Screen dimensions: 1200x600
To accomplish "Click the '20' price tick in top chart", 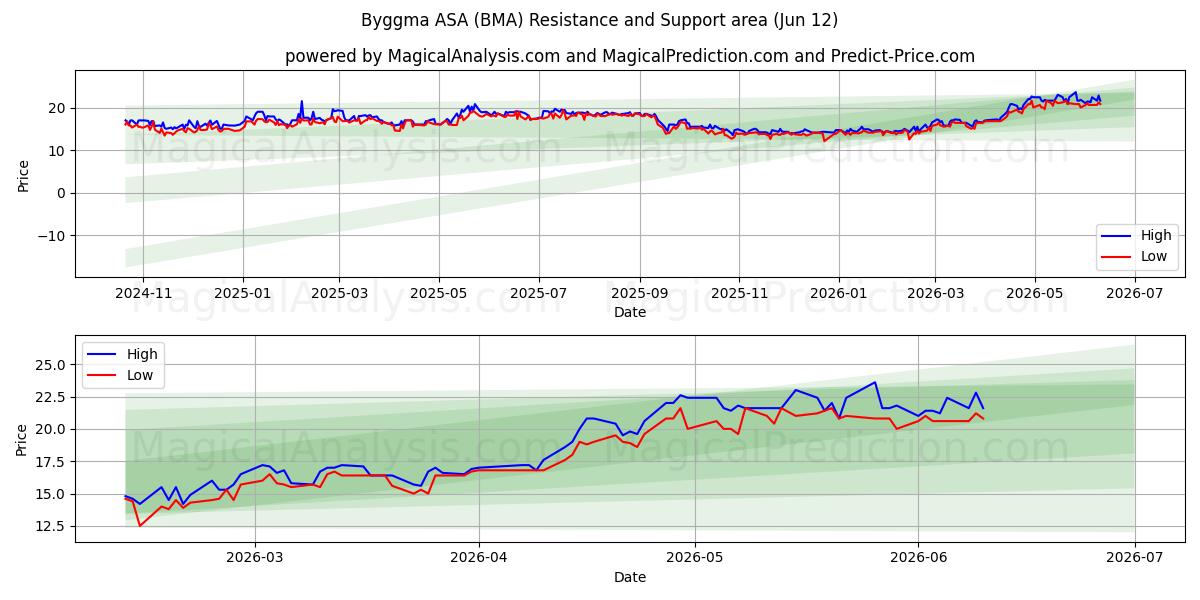I will [59, 108].
